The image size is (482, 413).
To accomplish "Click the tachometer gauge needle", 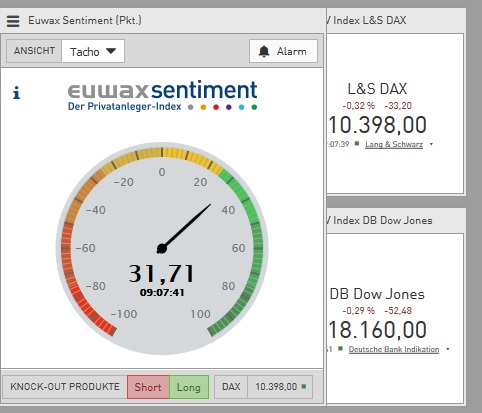I will (x=185, y=228).
